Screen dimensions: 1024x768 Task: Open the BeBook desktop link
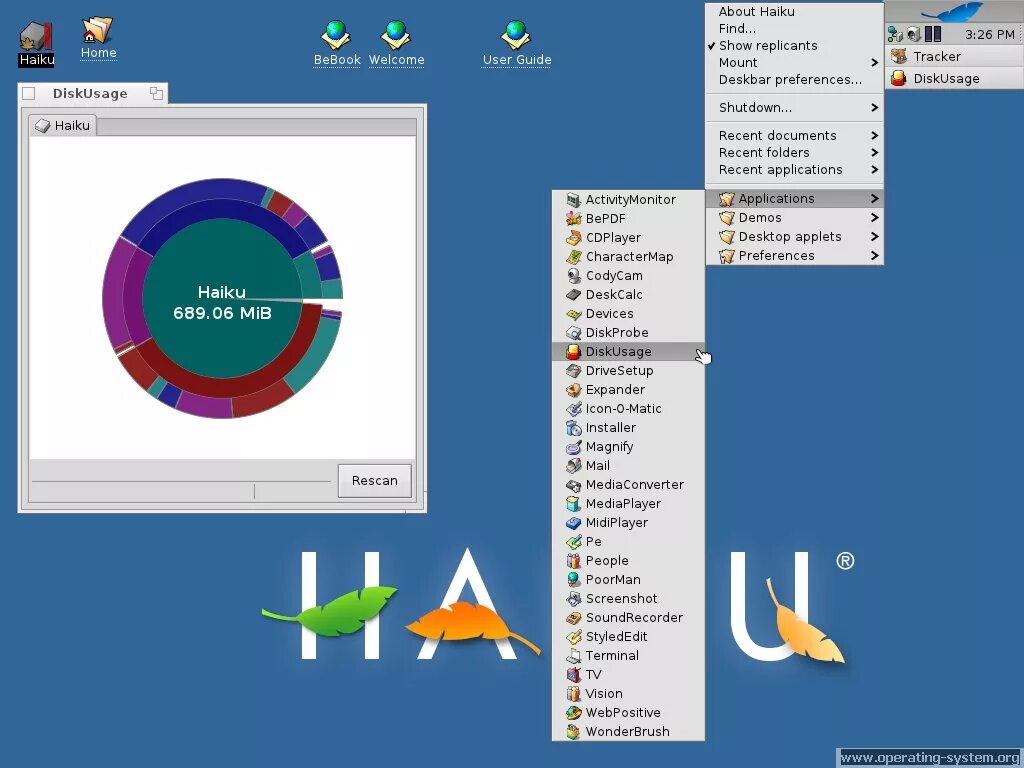click(337, 44)
